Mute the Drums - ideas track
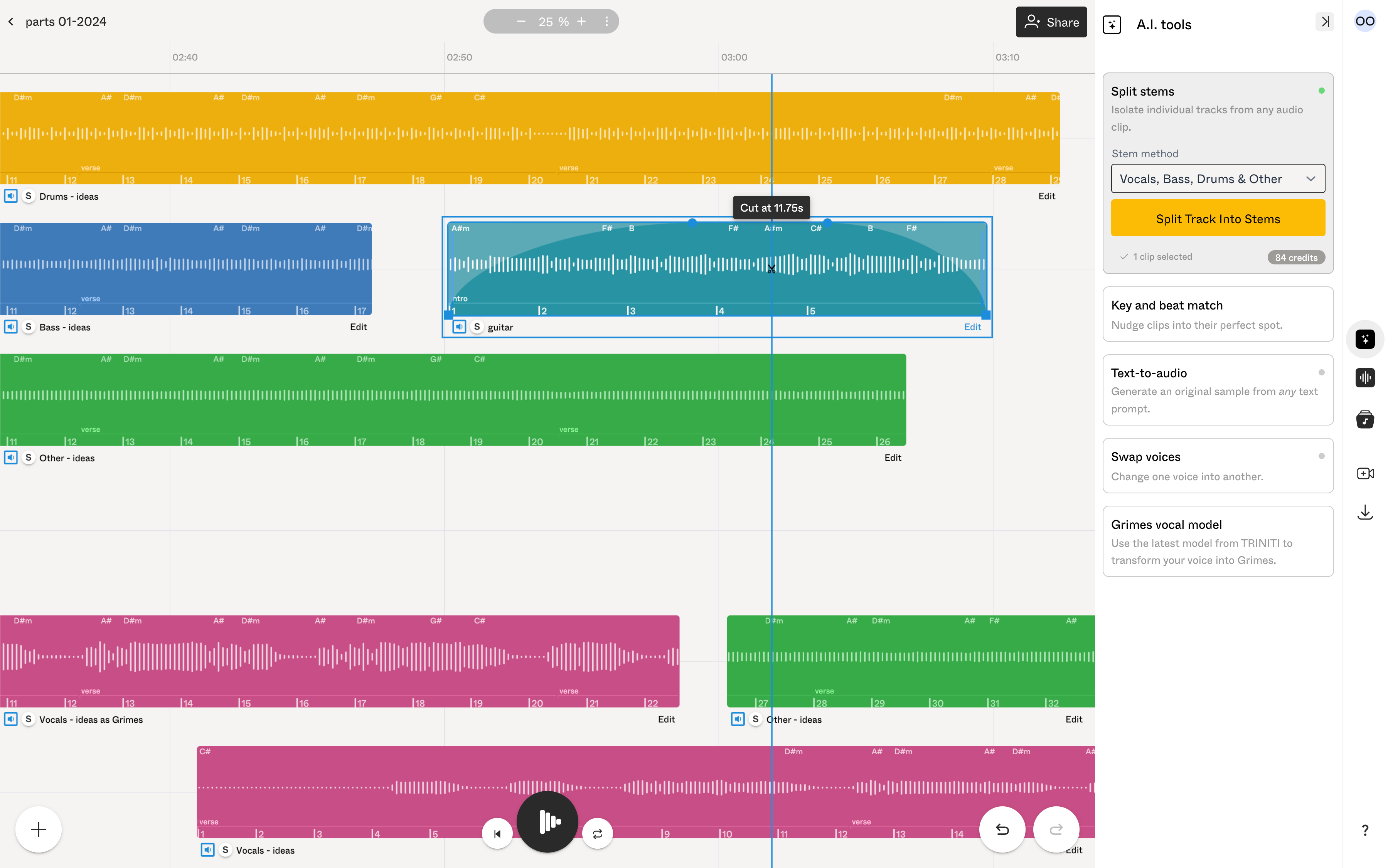The image size is (1388, 868). [10, 196]
